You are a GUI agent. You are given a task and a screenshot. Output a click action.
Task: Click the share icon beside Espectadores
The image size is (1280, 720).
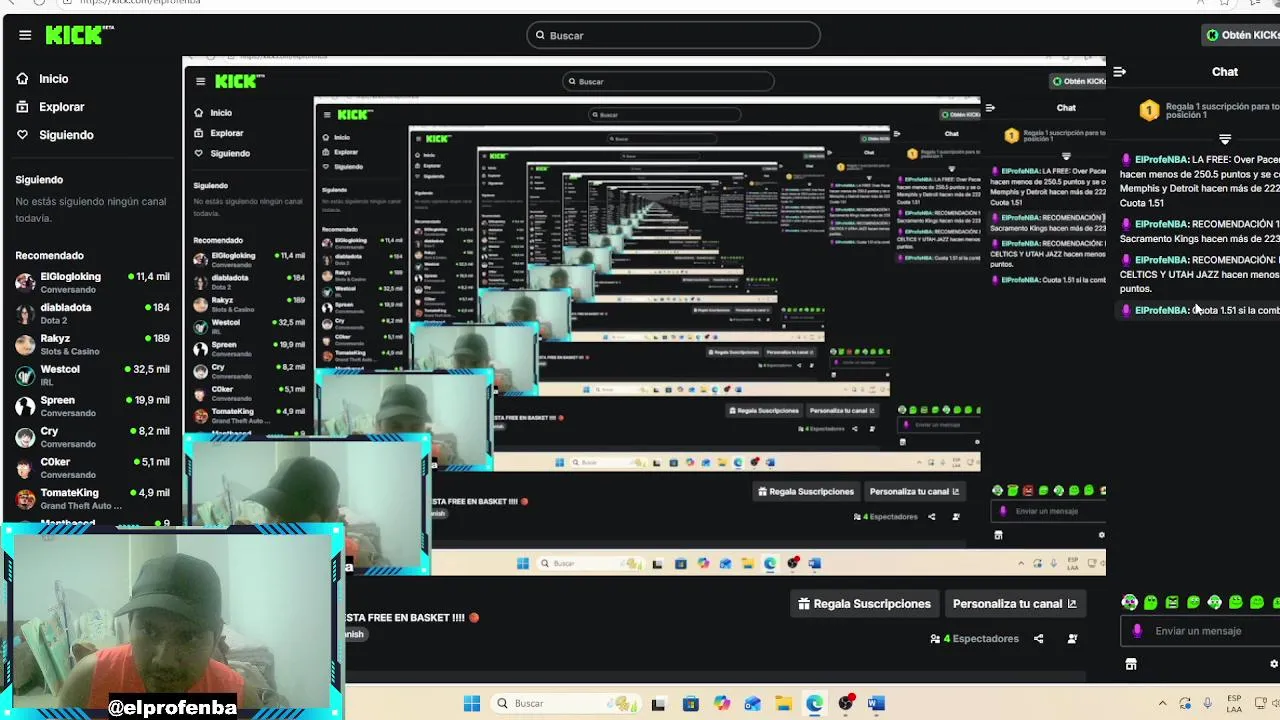(1039, 639)
